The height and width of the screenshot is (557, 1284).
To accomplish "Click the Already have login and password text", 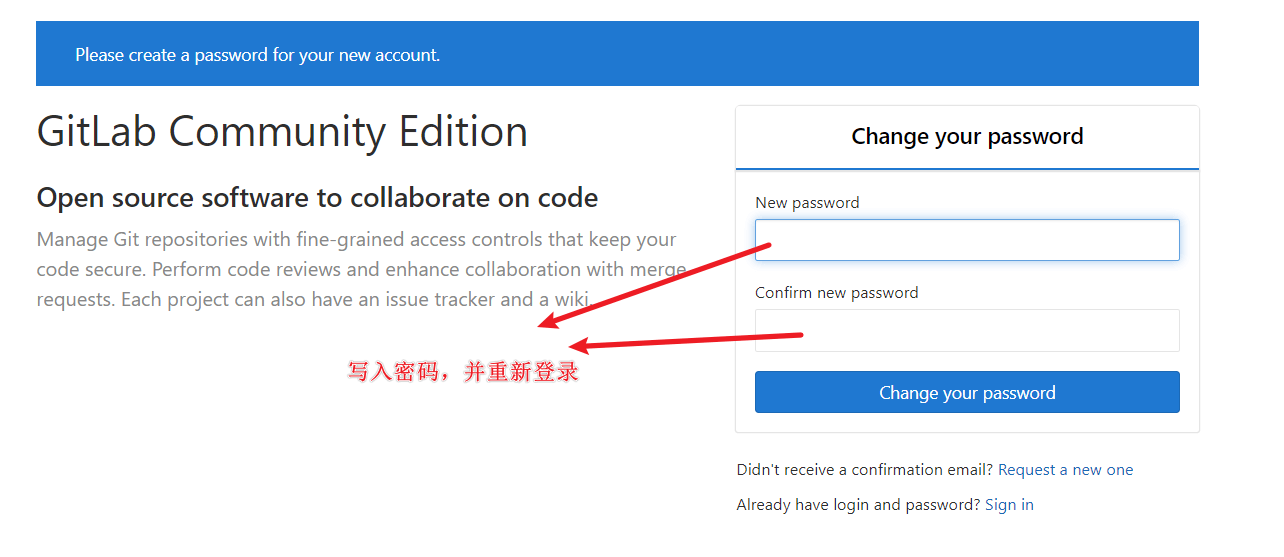I will 858,505.
